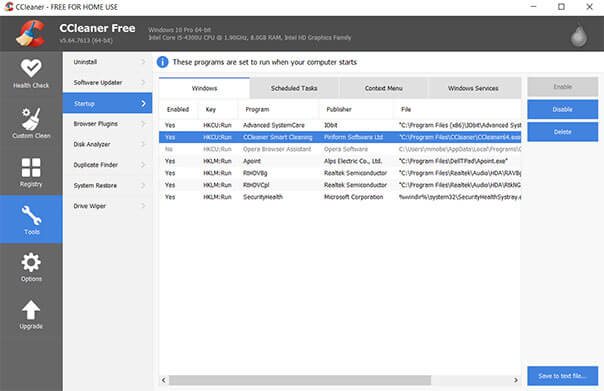Click the chevron beside Disk Analyzer
604x391 pixels.
pyautogui.click(x=143, y=144)
